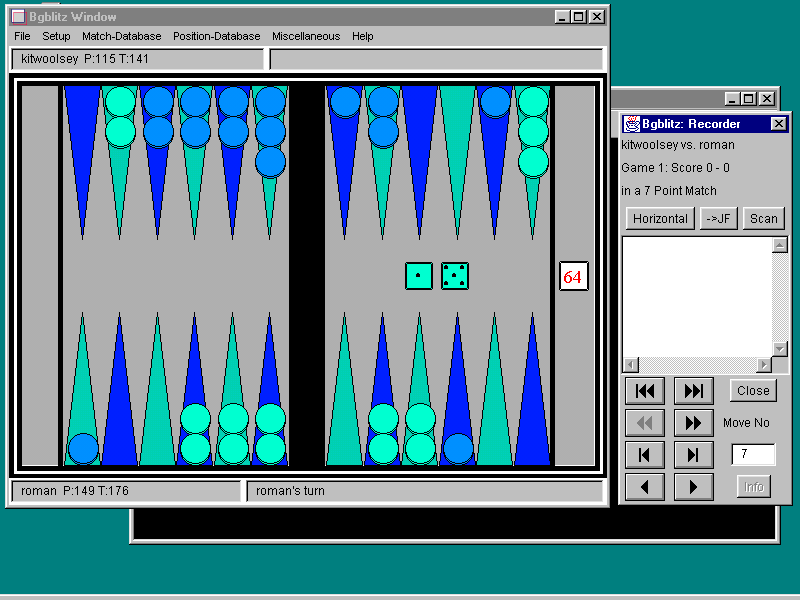This screenshot has height=600, width=800.
Task: Click the ->JF export button
Action: click(x=718, y=218)
